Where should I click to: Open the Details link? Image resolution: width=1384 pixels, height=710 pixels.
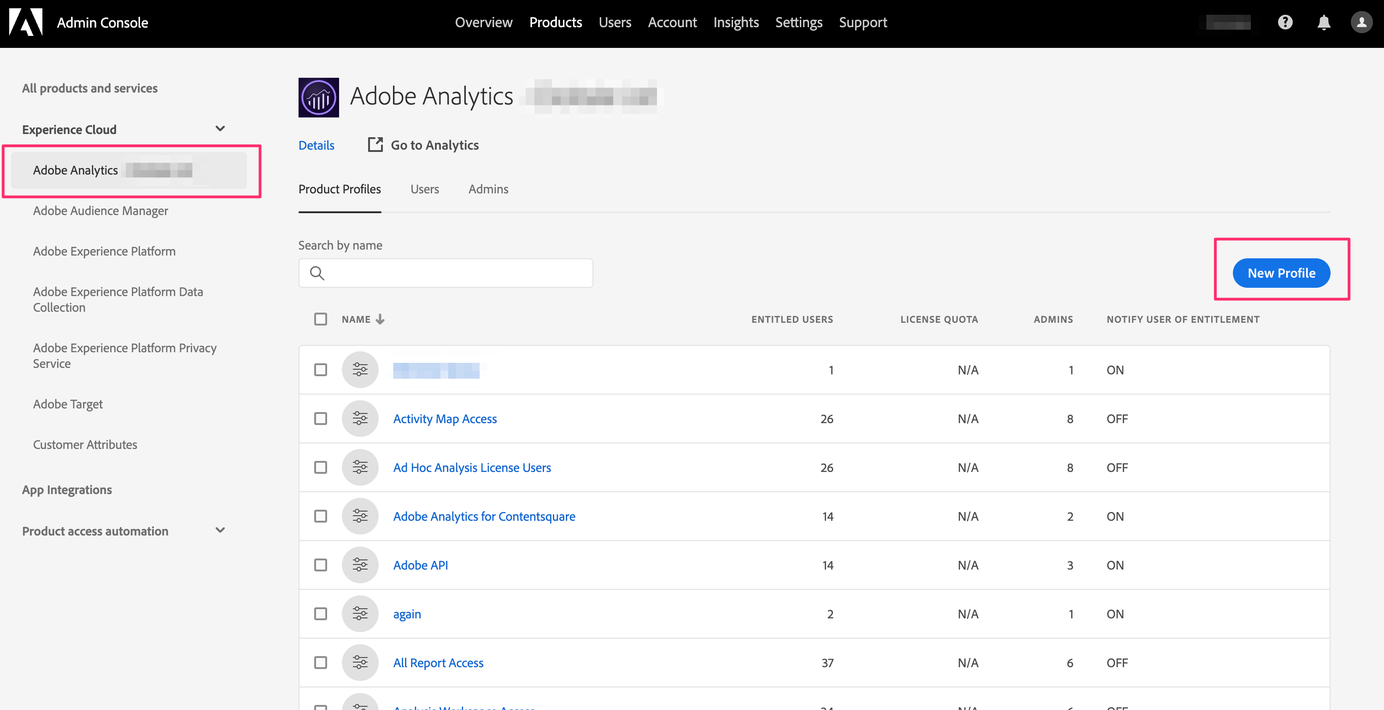point(316,145)
